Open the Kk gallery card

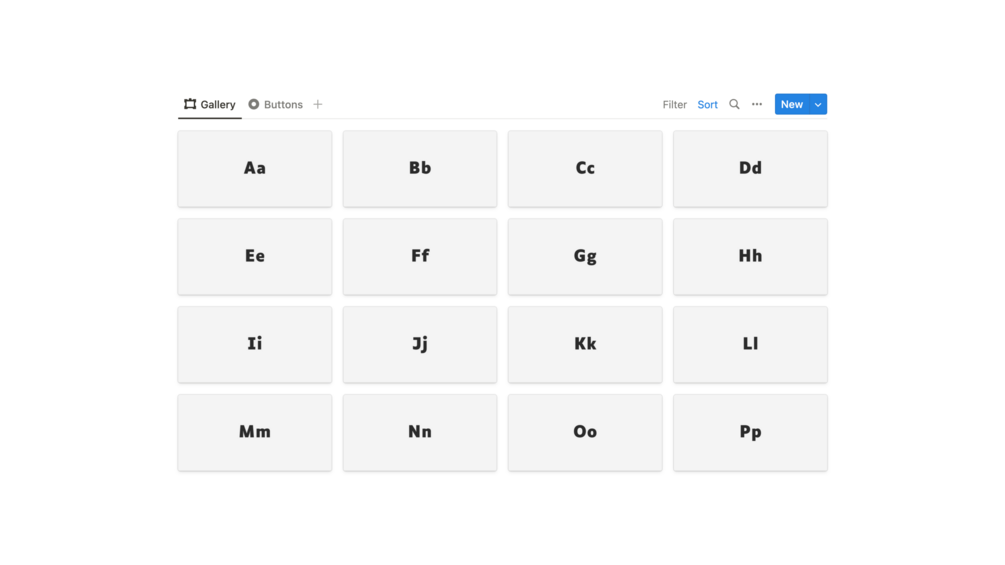585,344
